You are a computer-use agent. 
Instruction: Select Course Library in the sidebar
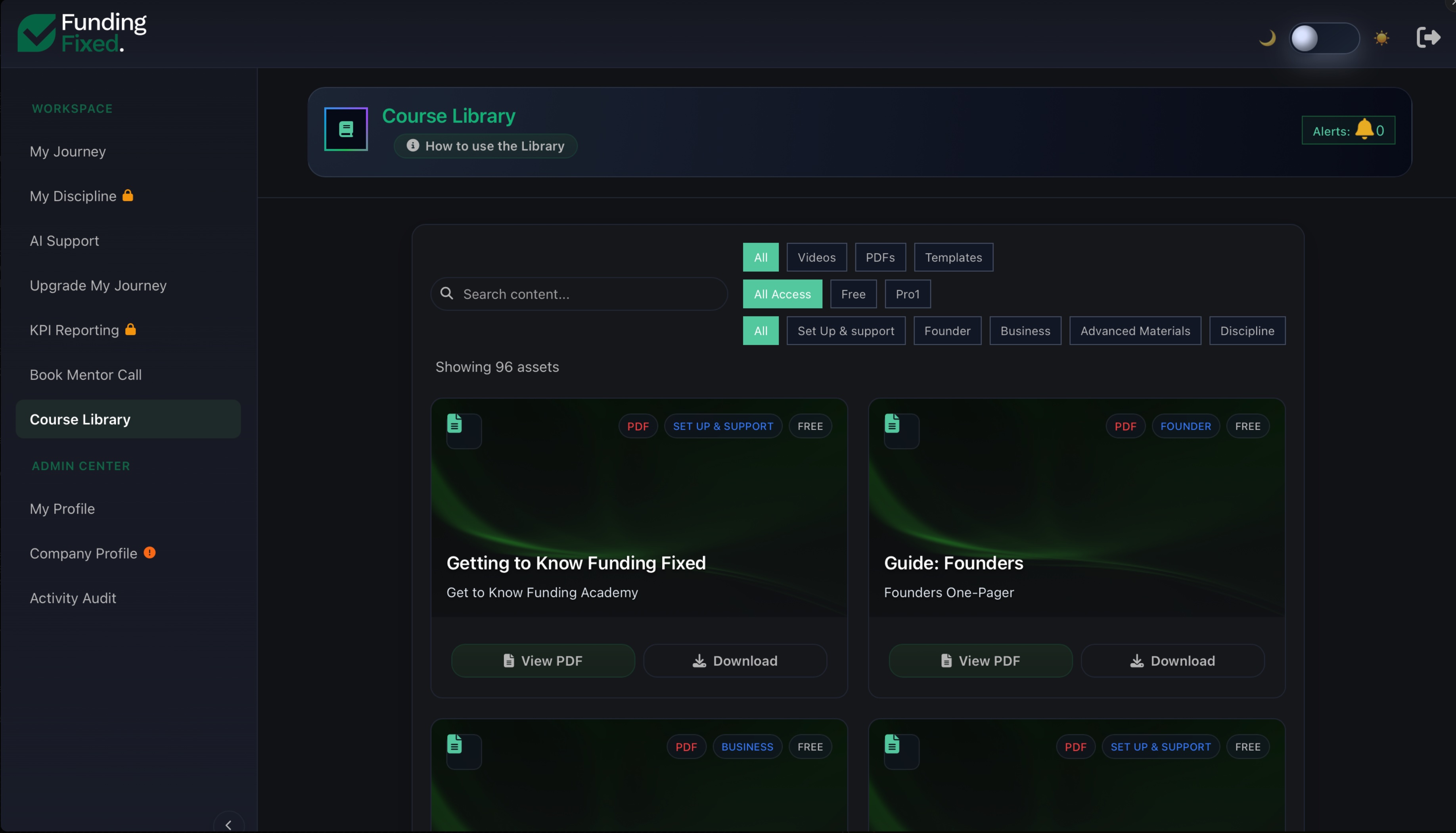pyautogui.click(x=128, y=419)
